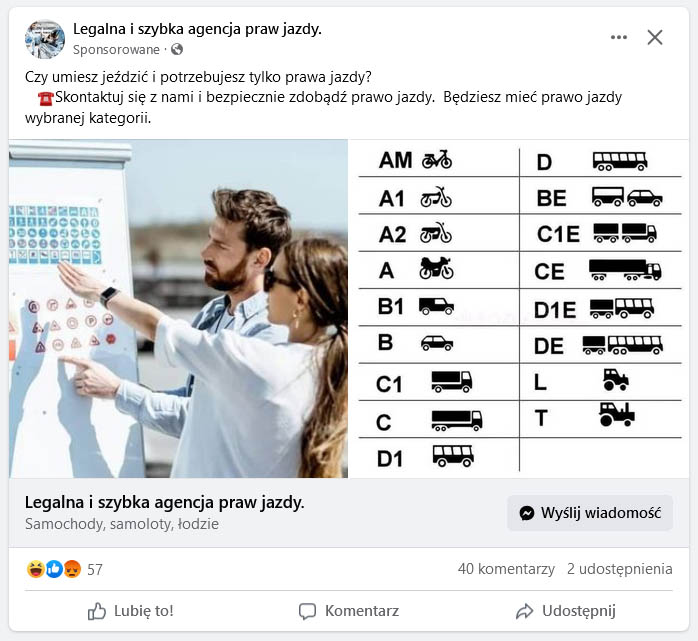
Task: Click the ad photo of the couple
Action: pos(179,309)
